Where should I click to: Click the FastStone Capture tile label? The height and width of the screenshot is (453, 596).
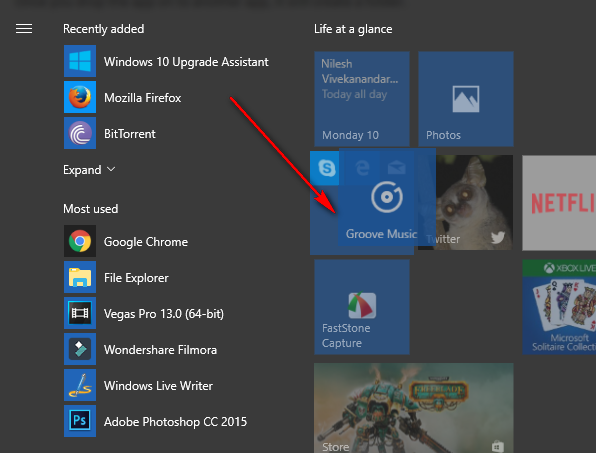pos(346,336)
